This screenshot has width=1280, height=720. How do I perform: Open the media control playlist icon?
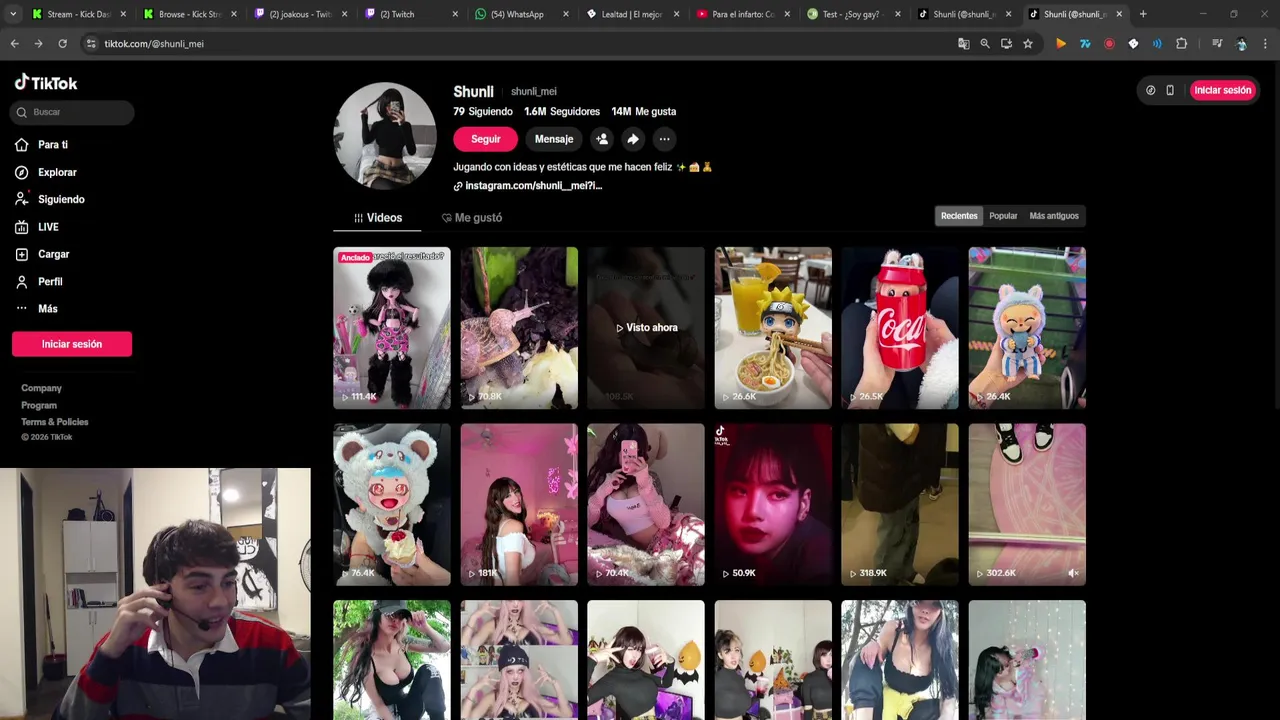pos(1217,44)
